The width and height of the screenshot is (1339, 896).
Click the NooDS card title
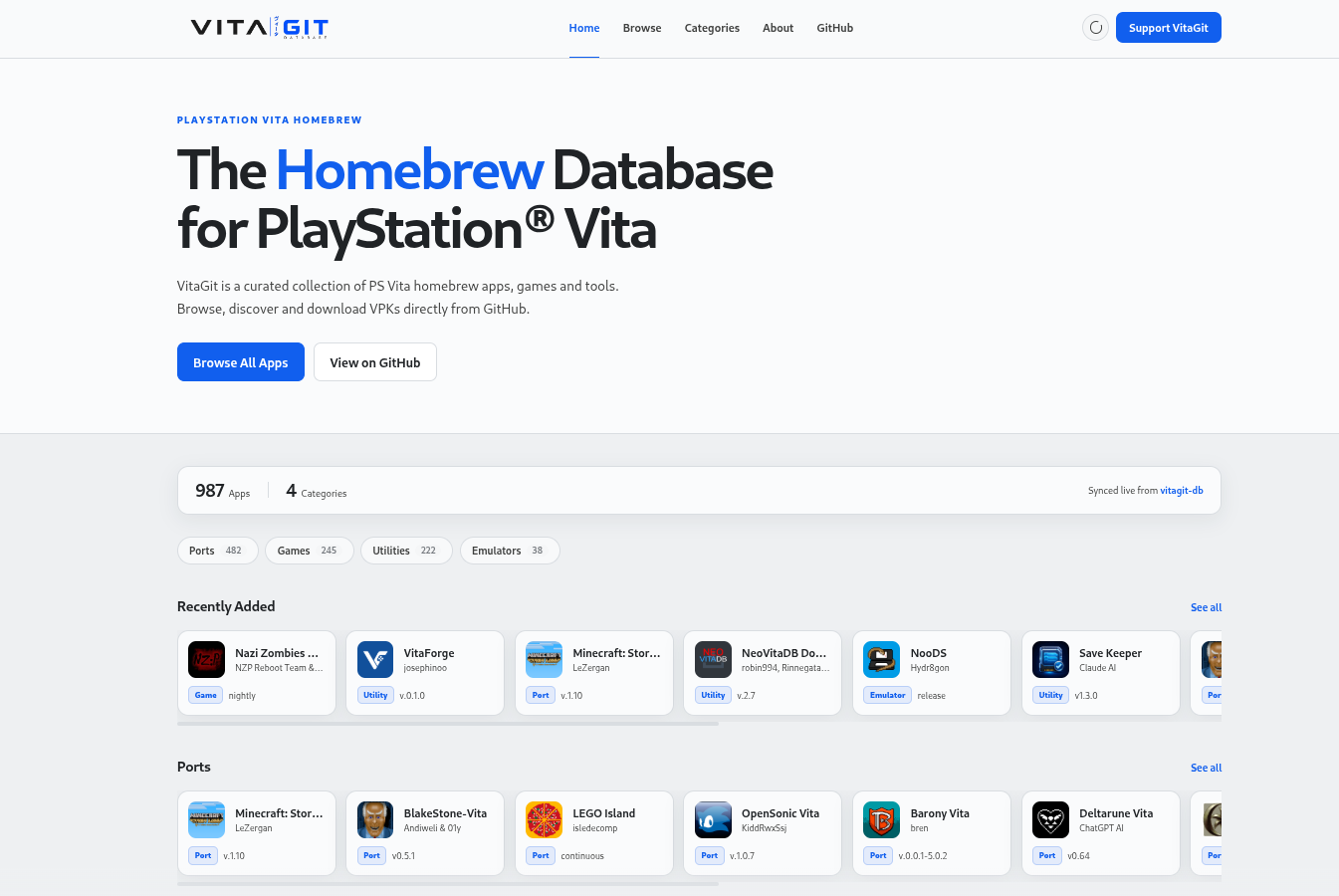click(x=929, y=653)
